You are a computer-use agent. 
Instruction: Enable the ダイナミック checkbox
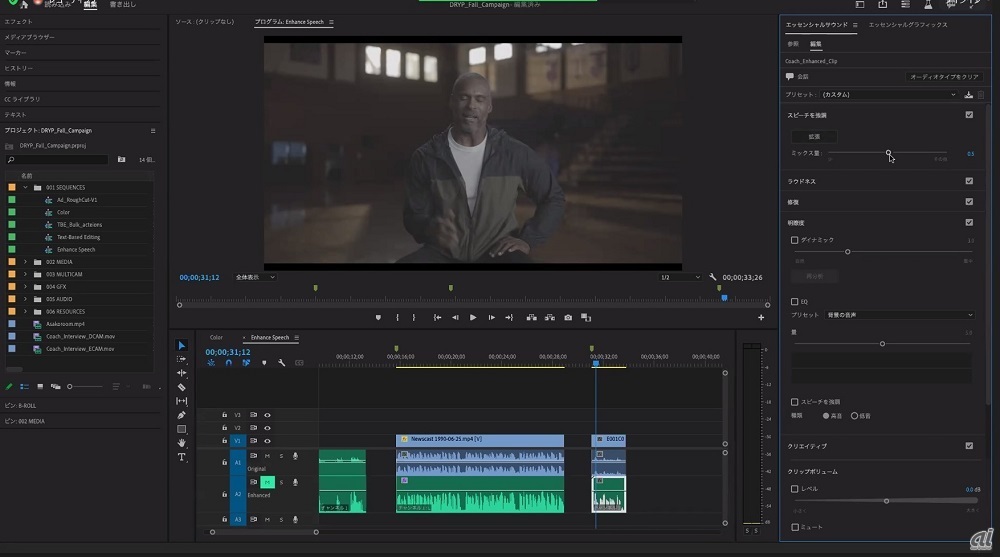tap(795, 240)
